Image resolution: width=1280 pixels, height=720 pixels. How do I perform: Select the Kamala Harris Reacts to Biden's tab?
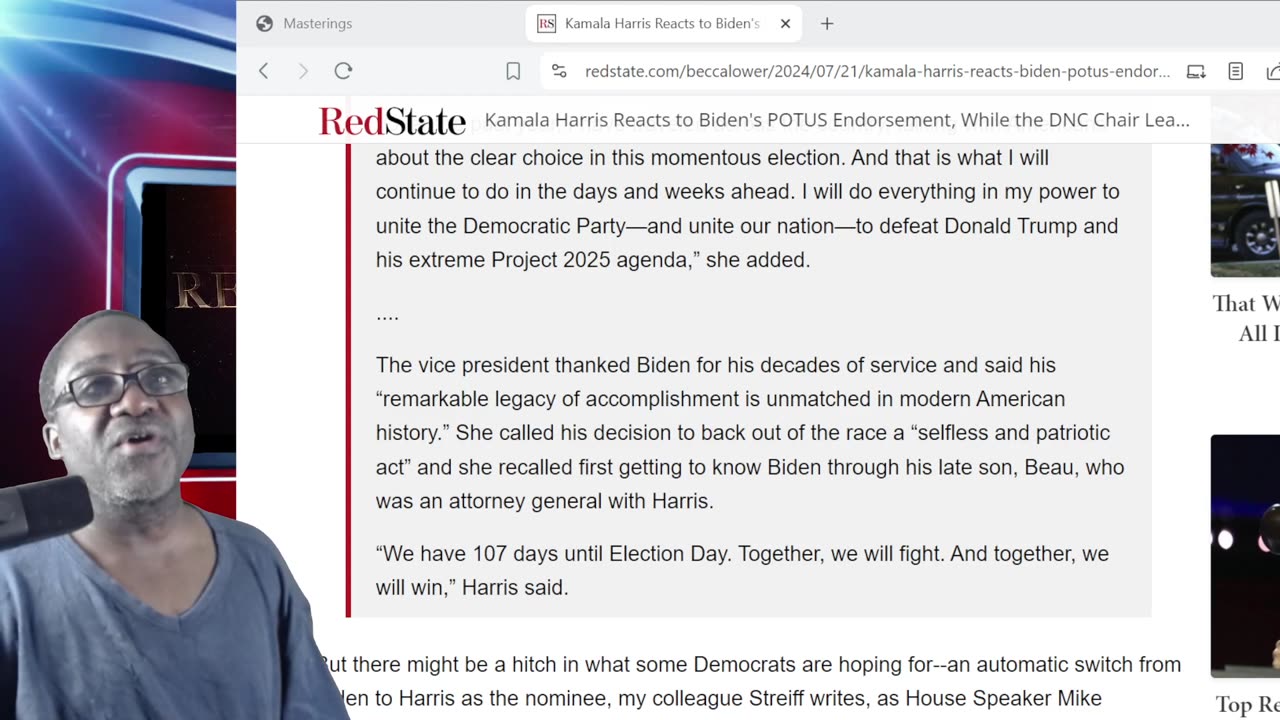665,23
